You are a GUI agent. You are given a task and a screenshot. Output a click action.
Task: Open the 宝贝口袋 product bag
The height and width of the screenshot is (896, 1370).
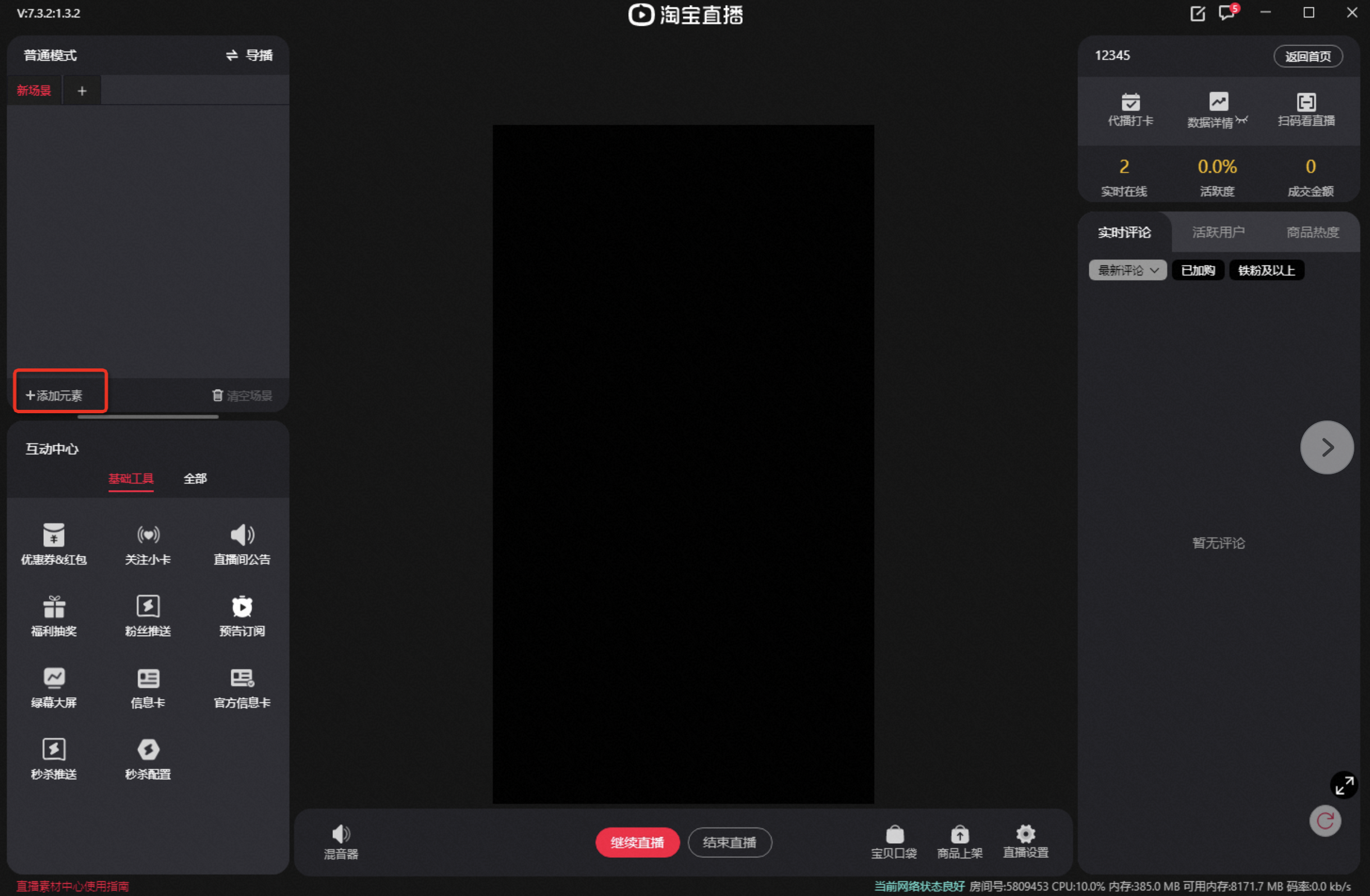894,842
